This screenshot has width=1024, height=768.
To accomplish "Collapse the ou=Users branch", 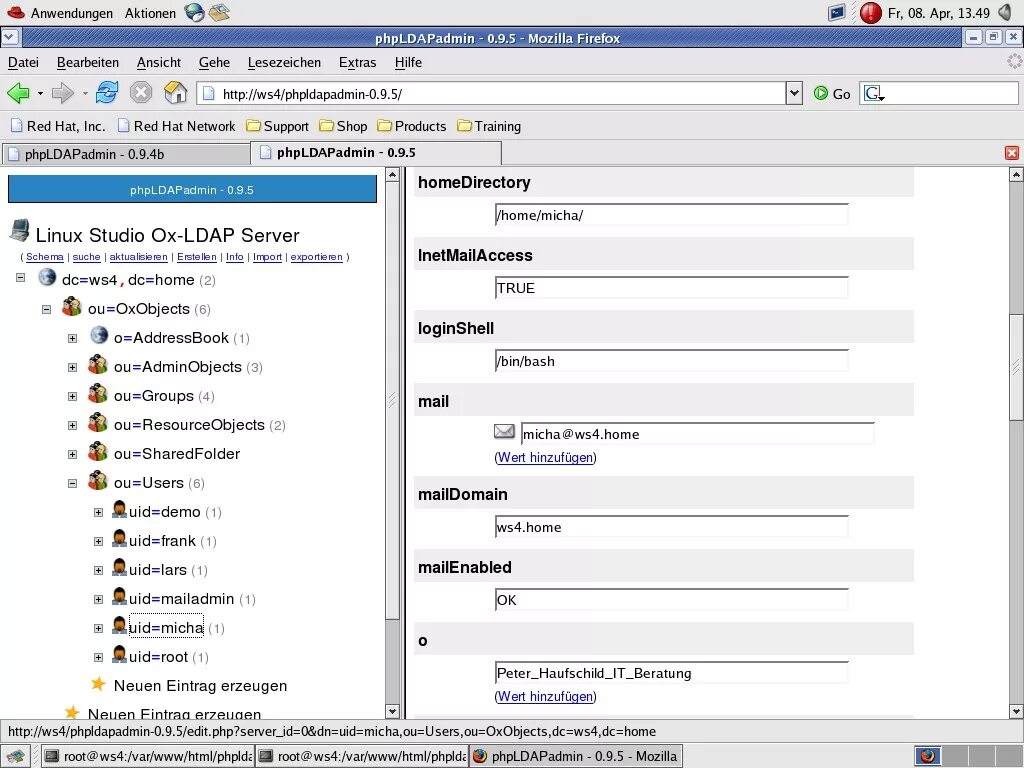I will pos(71,482).
